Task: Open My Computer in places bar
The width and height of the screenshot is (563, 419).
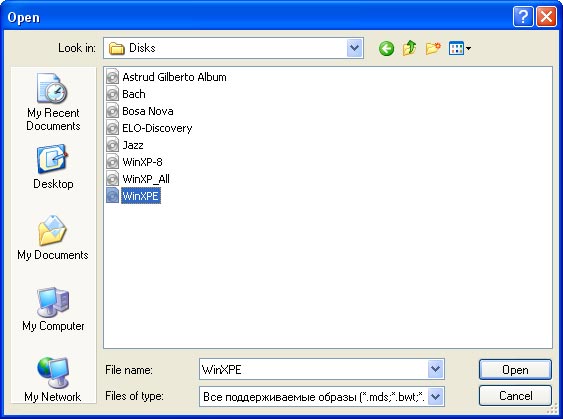Action: [53, 309]
